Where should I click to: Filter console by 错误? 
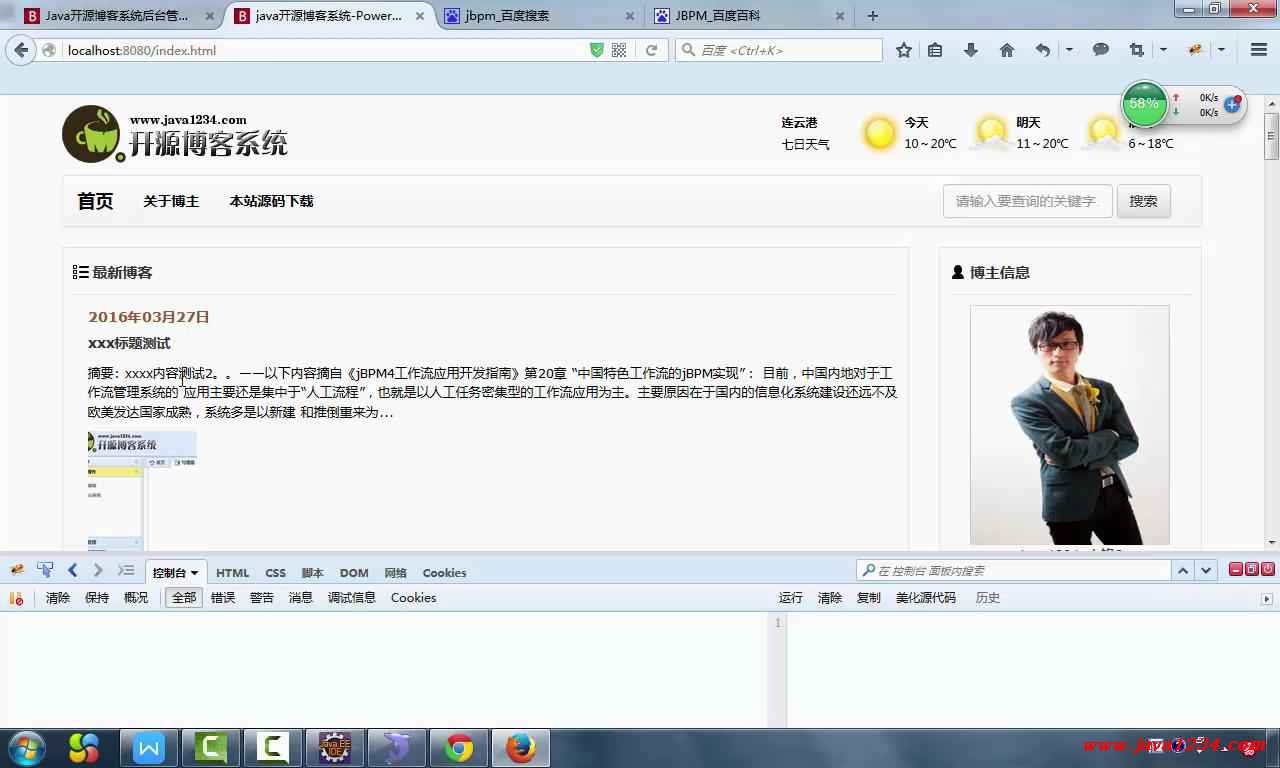223,598
